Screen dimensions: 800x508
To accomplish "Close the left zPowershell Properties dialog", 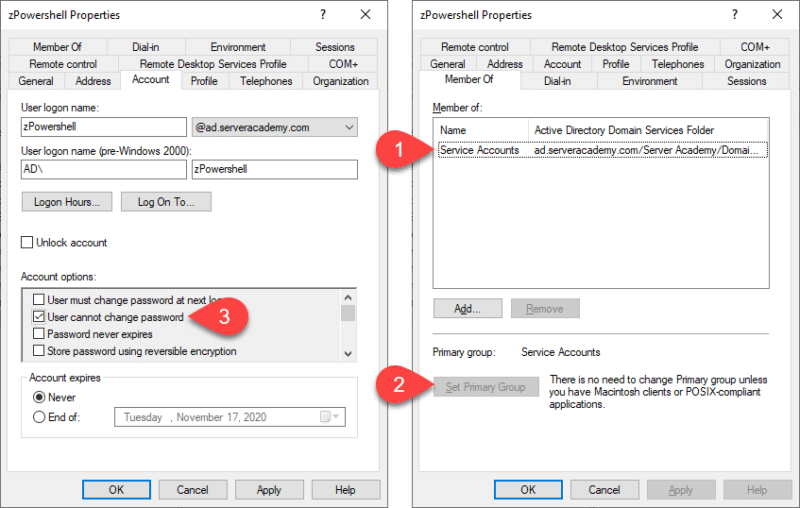I will tap(360, 15).
